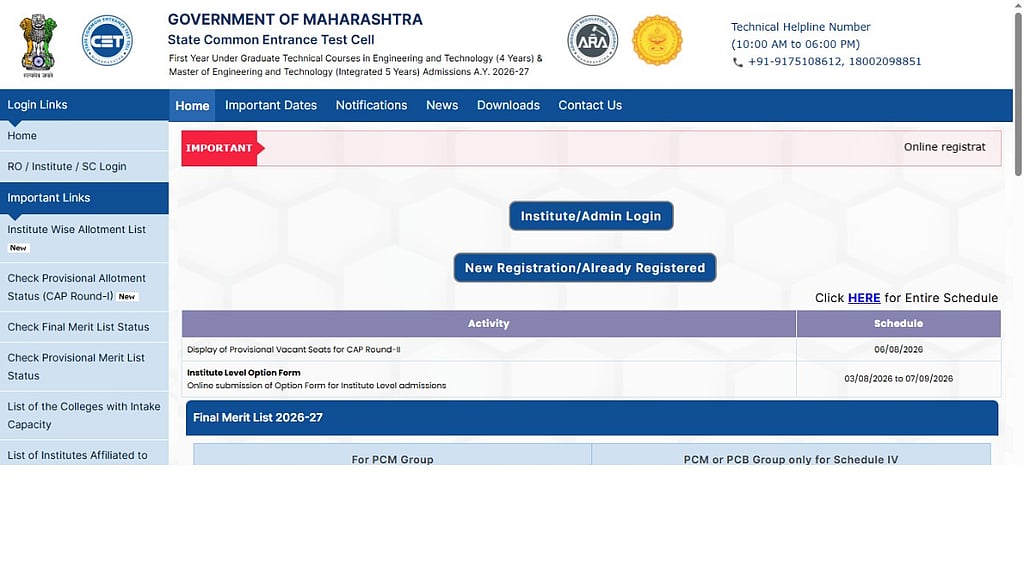1024x576 pixels.
Task: Click the ARA circular logo
Action: click(592, 41)
